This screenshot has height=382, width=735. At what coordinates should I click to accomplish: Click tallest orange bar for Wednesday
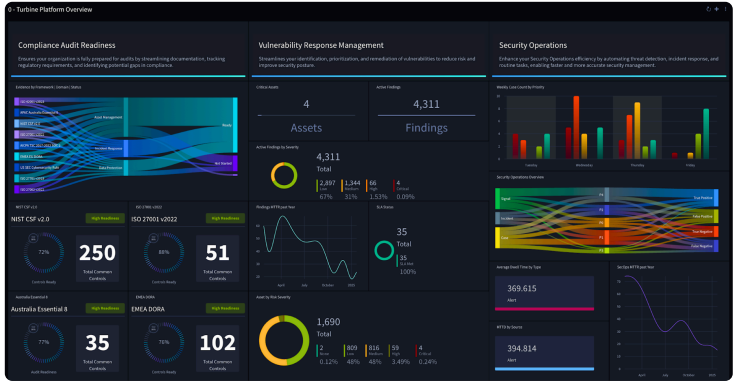point(576,127)
